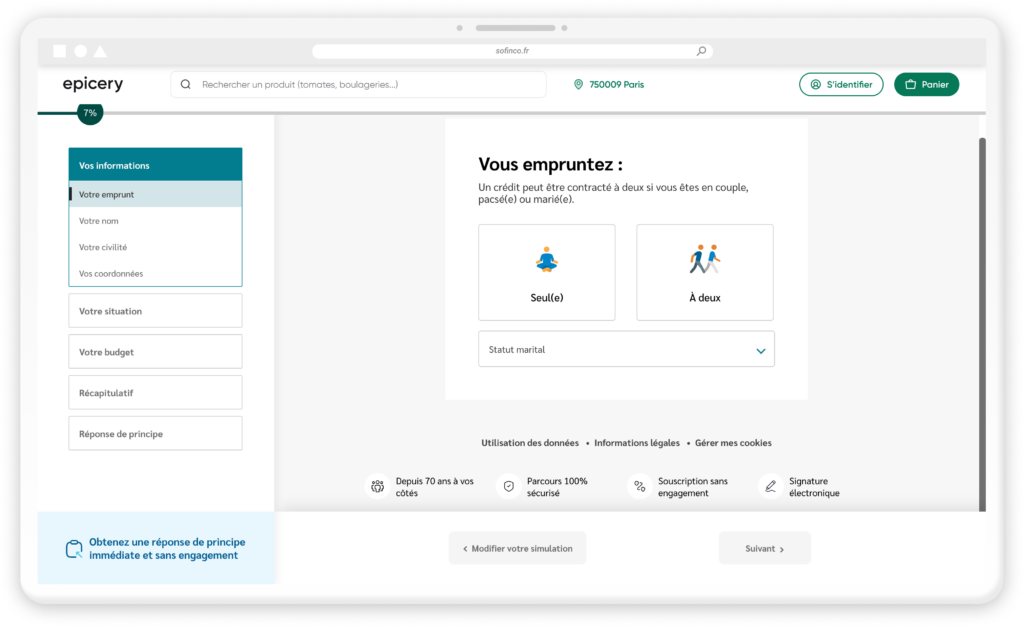Open the Statut marital dropdown

(626, 350)
